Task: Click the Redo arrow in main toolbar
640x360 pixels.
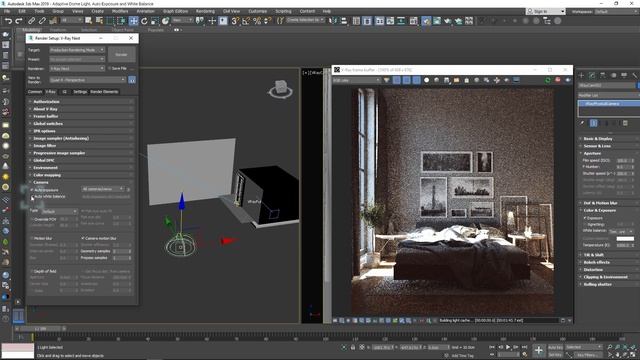Action: click(19, 21)
